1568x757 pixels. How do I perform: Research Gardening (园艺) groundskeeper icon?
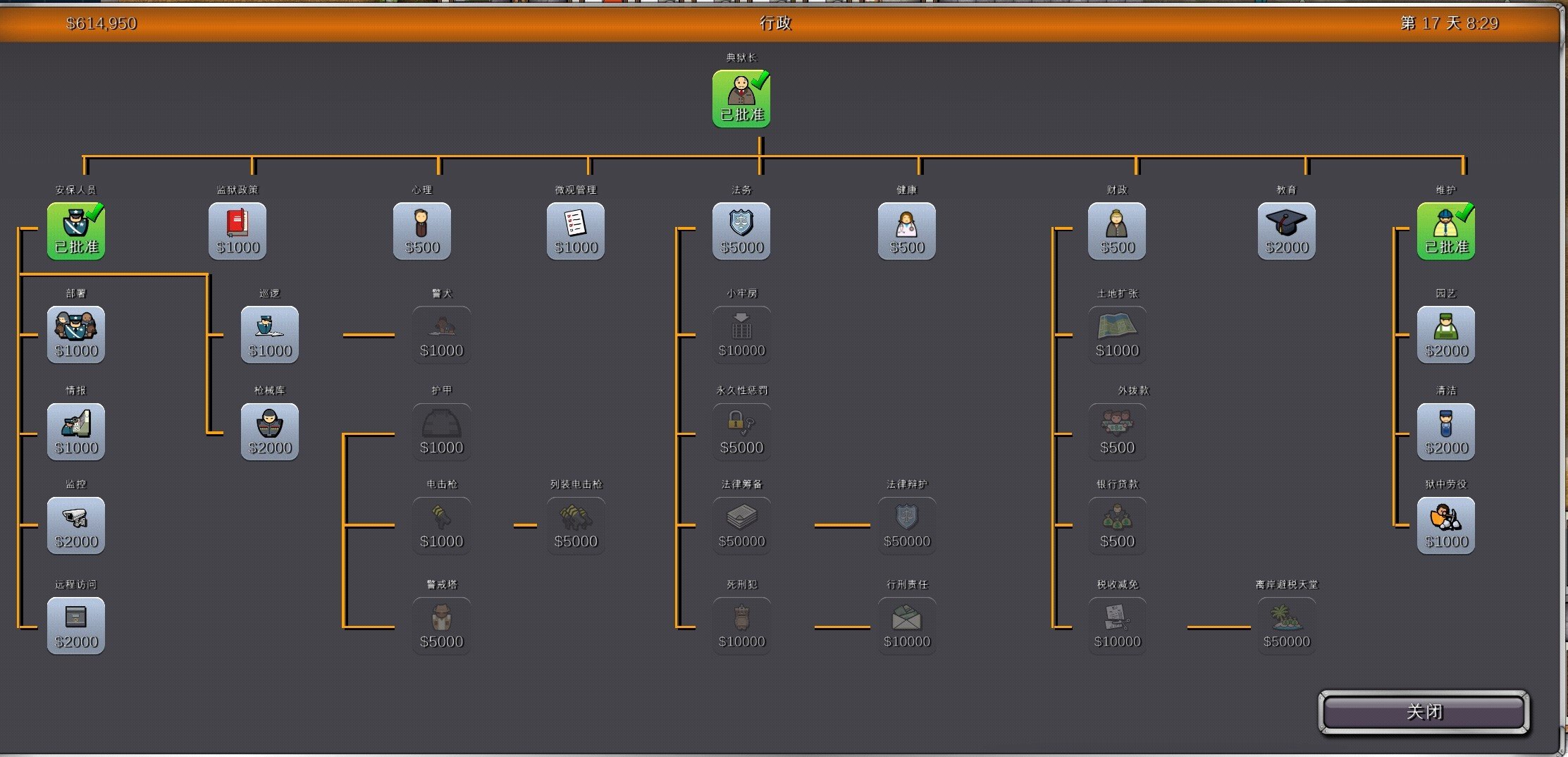coord(1445,335)
